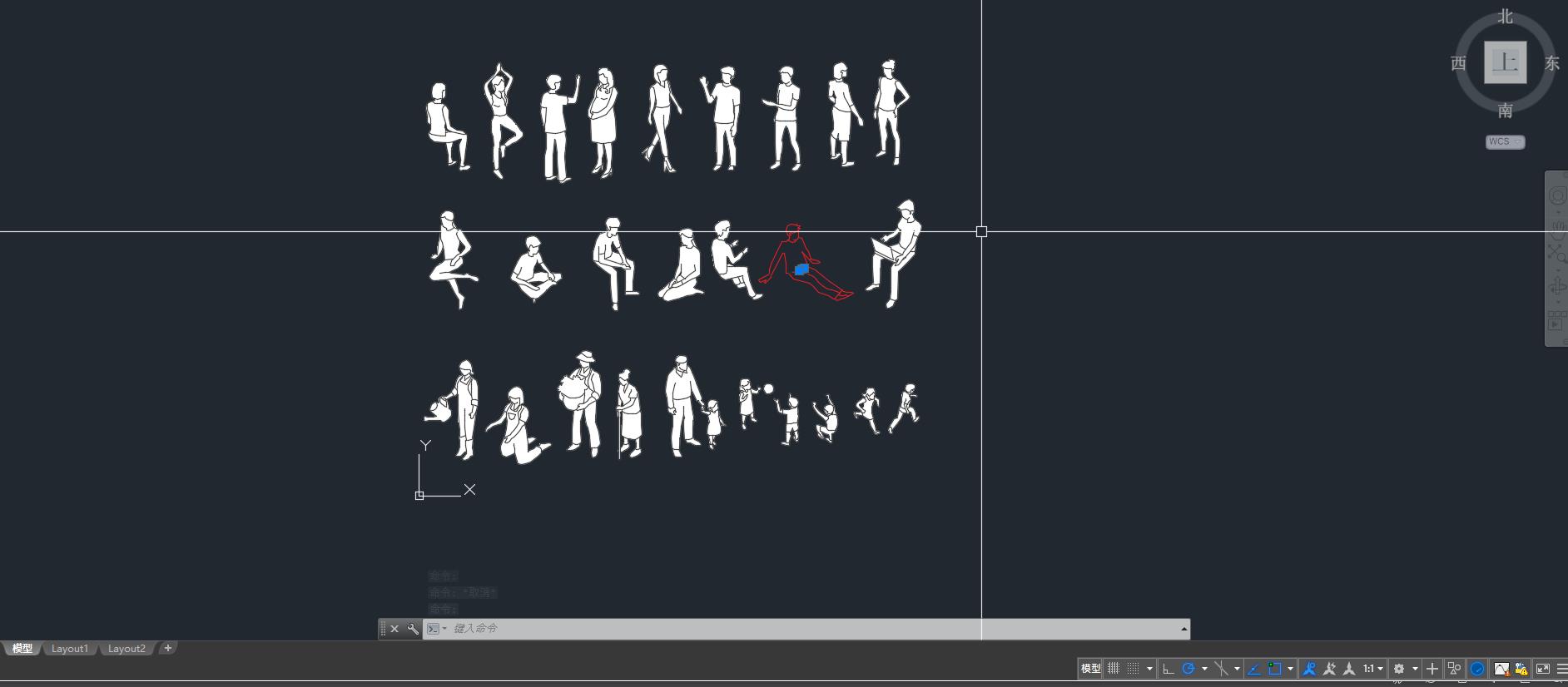Toggle the drawing grid display
The image size is (1568, 687).
(1114, 669)
